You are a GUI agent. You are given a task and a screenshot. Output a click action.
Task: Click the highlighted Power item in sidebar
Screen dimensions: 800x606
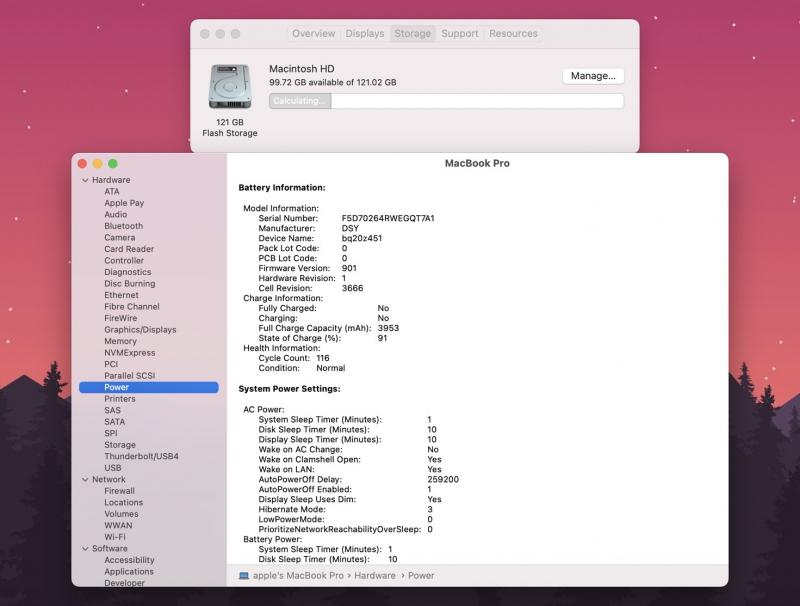pyautogui.click(x=148, y=387)
